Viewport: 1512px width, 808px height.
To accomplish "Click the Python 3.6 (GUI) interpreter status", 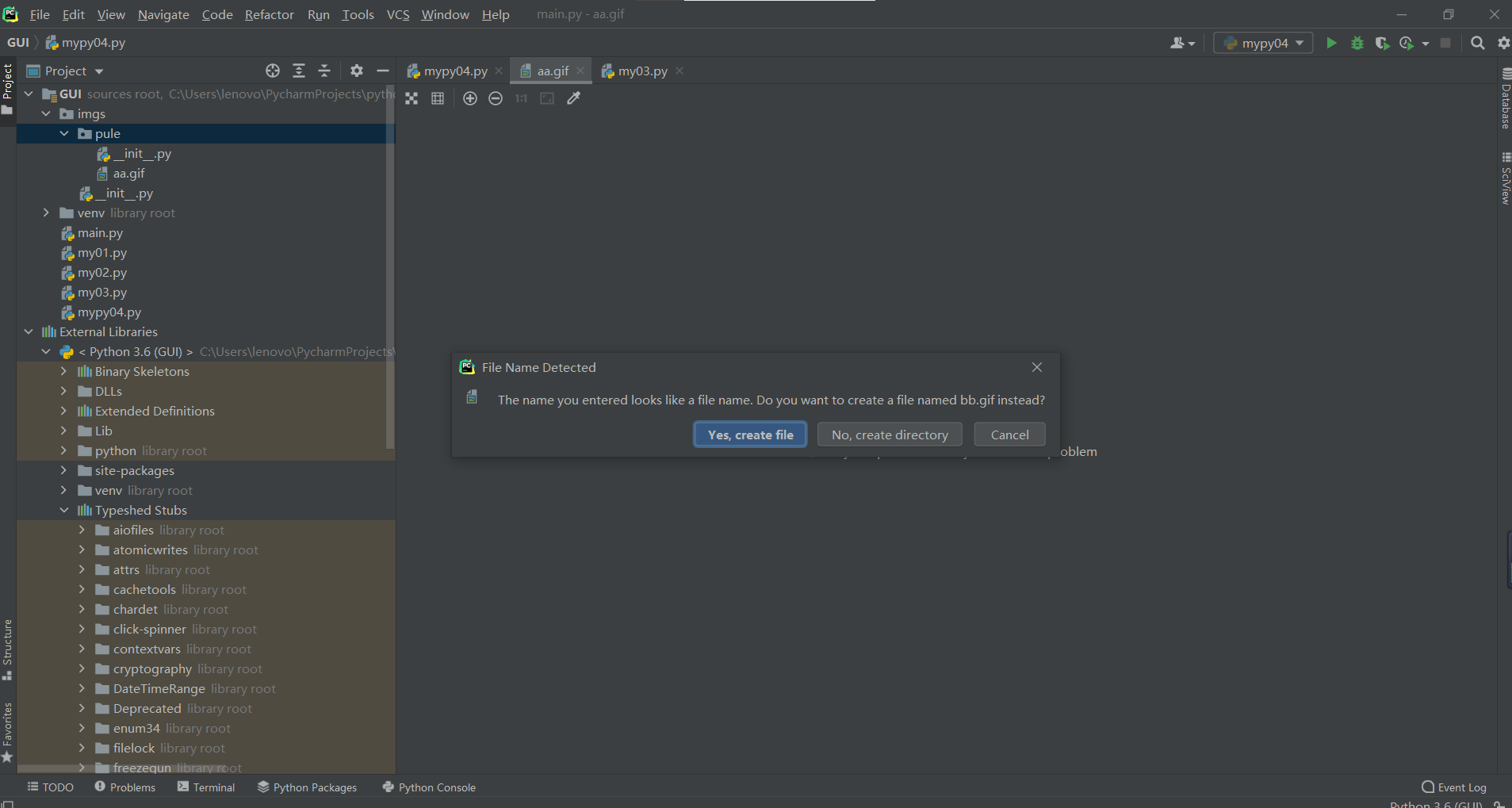I will [x=1435, y=804].
